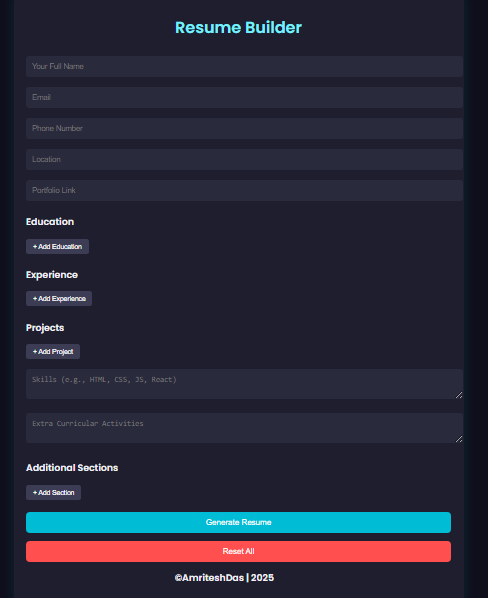The height and width of the screenshot is (598, 488).
Task: Add a new Experience entry
Action: click(59, 299)
